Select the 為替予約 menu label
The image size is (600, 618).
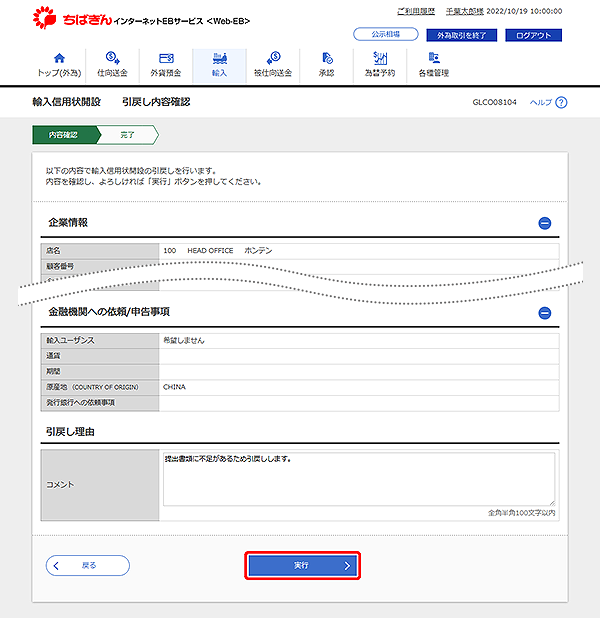point(380,73)
